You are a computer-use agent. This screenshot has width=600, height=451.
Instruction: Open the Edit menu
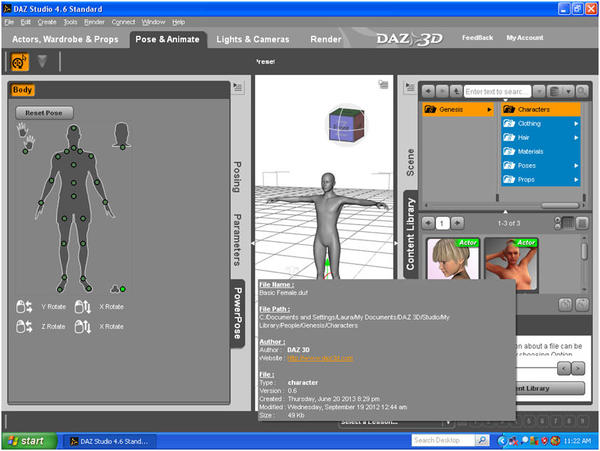26,22
